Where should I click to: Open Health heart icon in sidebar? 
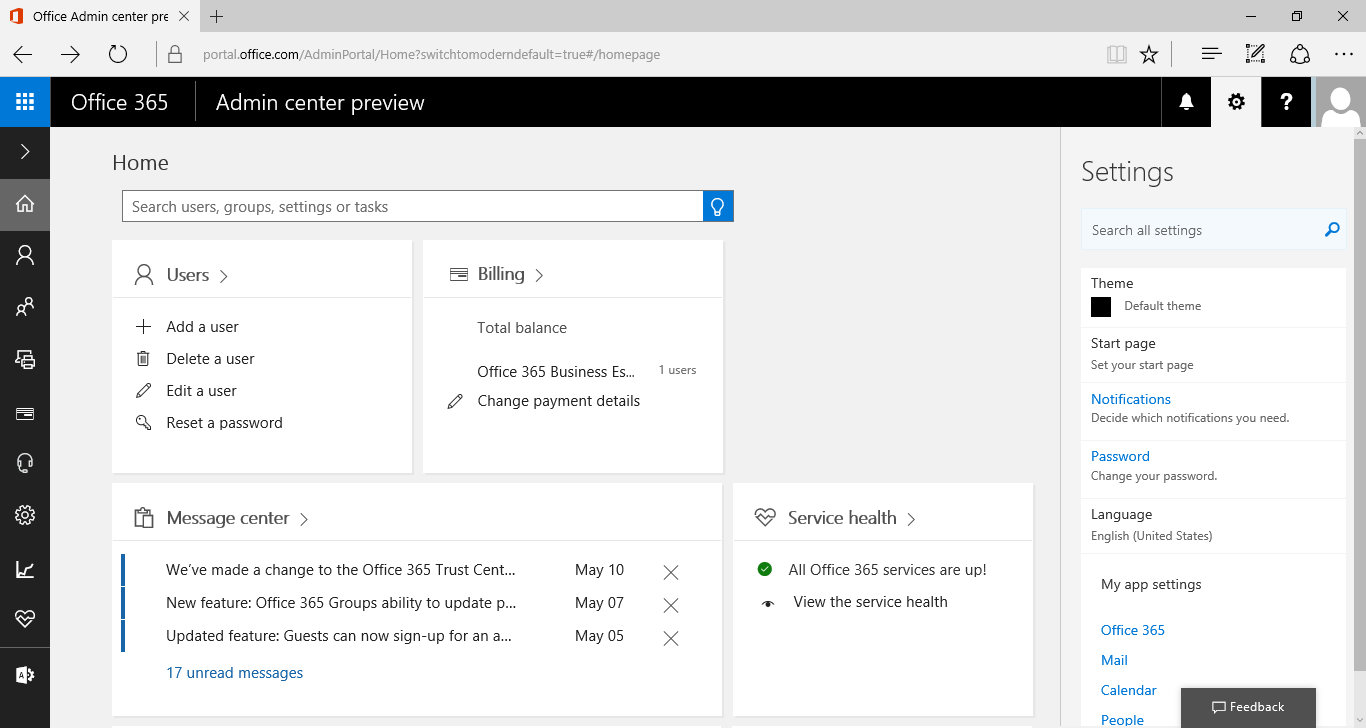pyautogui.click(x=25, y=620)
